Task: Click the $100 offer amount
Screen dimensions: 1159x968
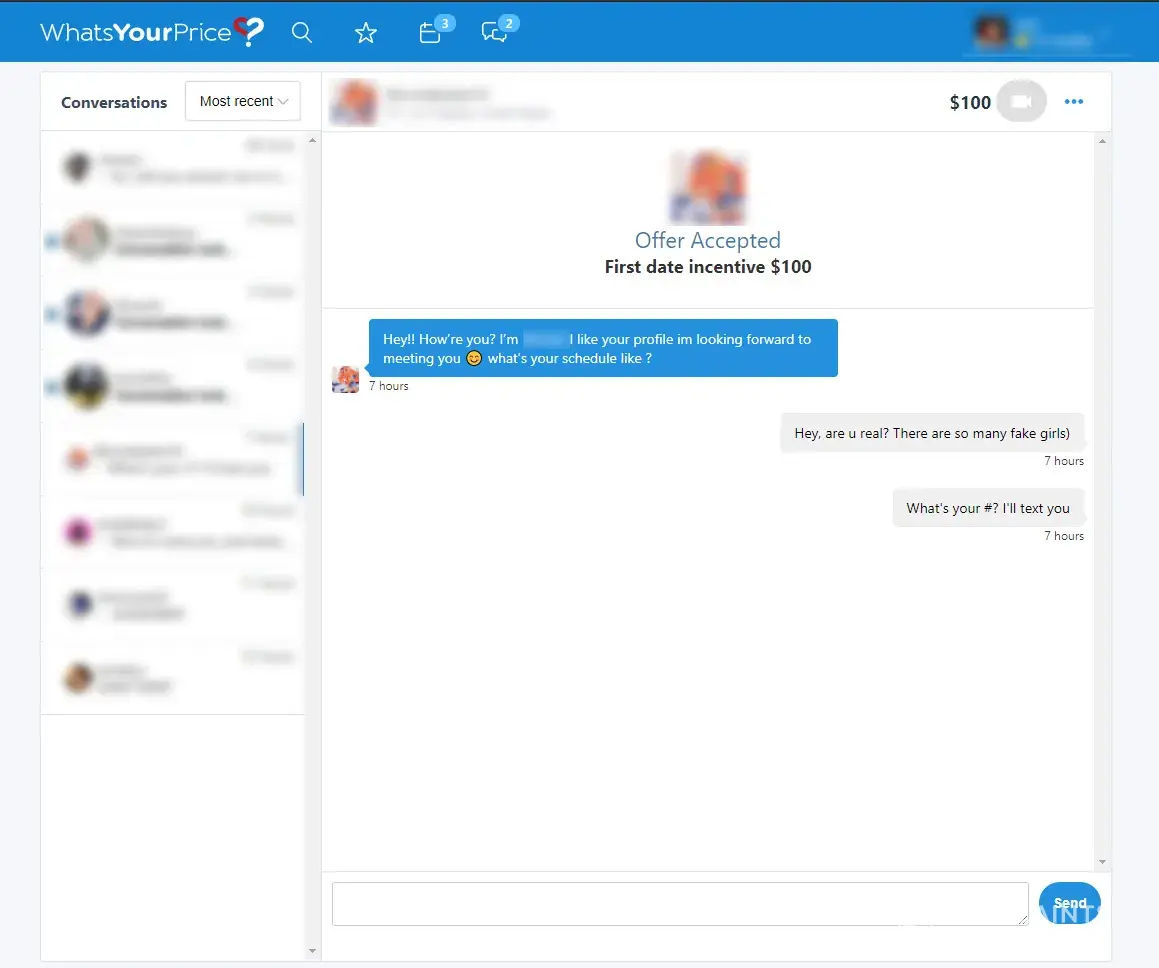Action: pyautogui.click(x=970, y=102)
